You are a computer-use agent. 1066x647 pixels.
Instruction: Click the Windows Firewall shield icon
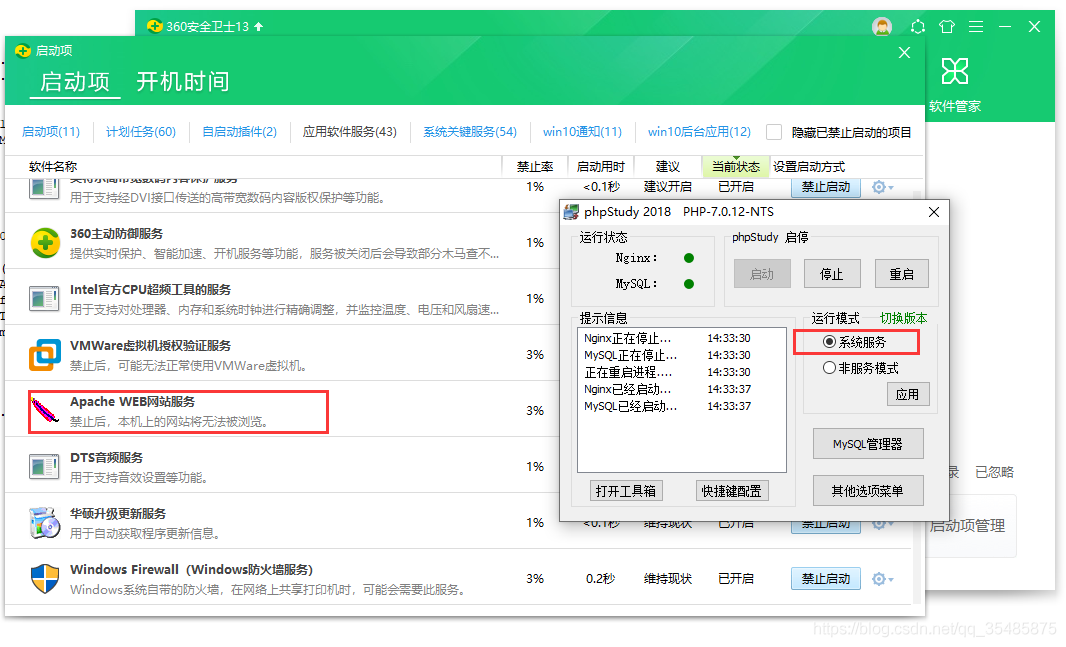coord(45,578)
